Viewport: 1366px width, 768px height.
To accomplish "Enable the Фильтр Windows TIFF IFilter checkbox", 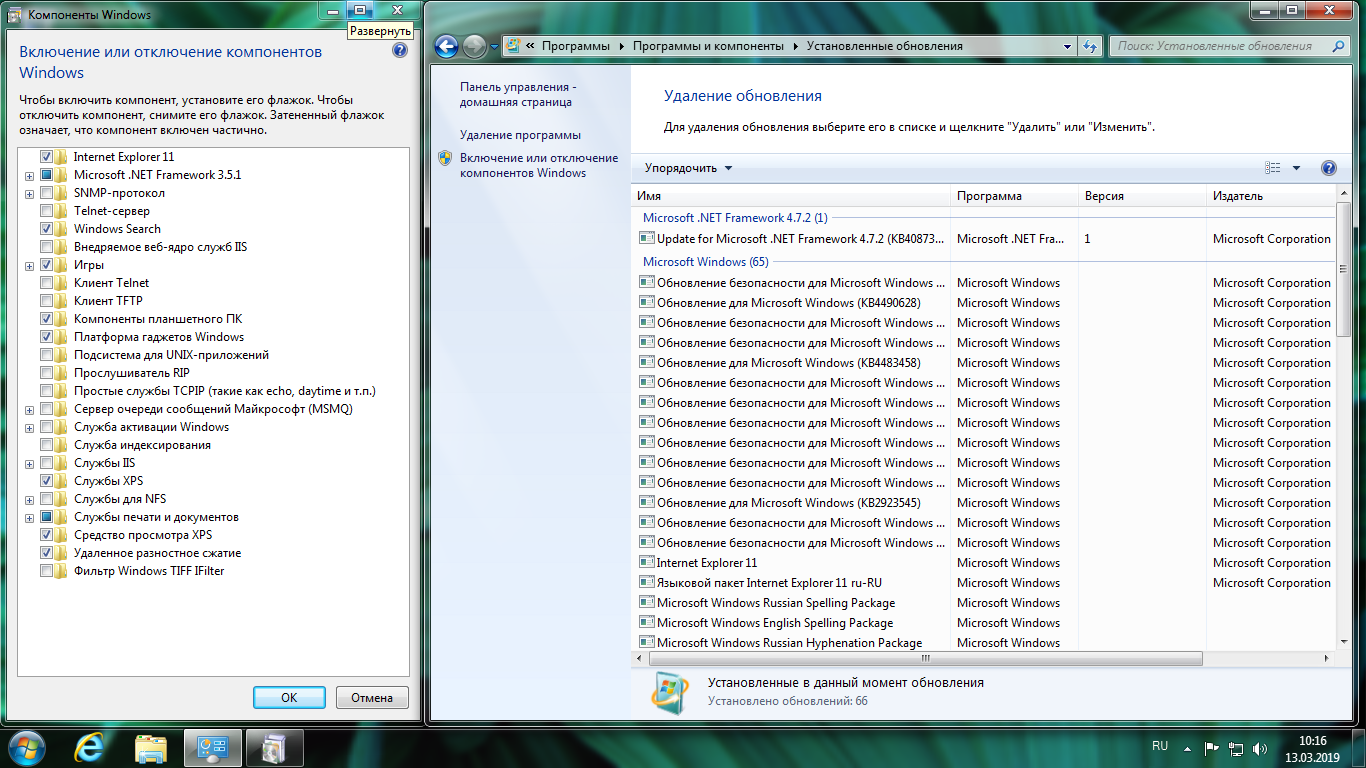I will click(x=47, y=571).
